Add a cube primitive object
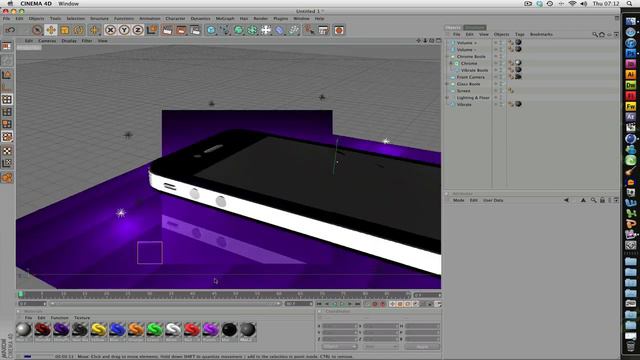Viewport: 640px width, 360px height. (211, 30)
